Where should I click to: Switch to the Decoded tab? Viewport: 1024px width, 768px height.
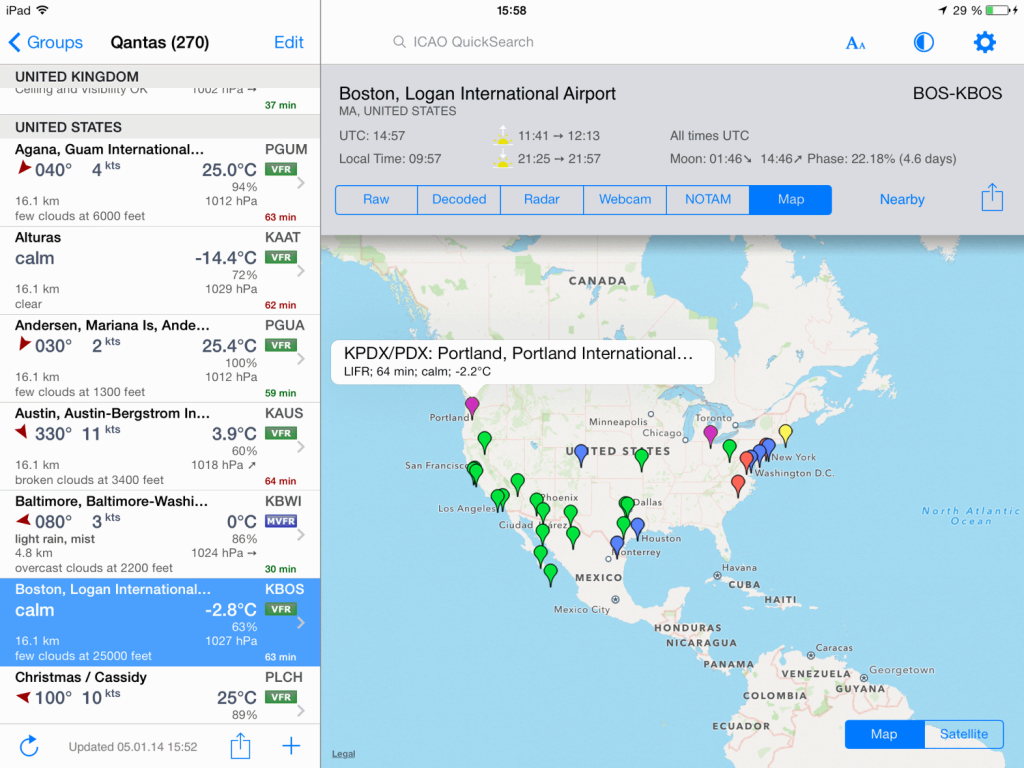point(458,199)
